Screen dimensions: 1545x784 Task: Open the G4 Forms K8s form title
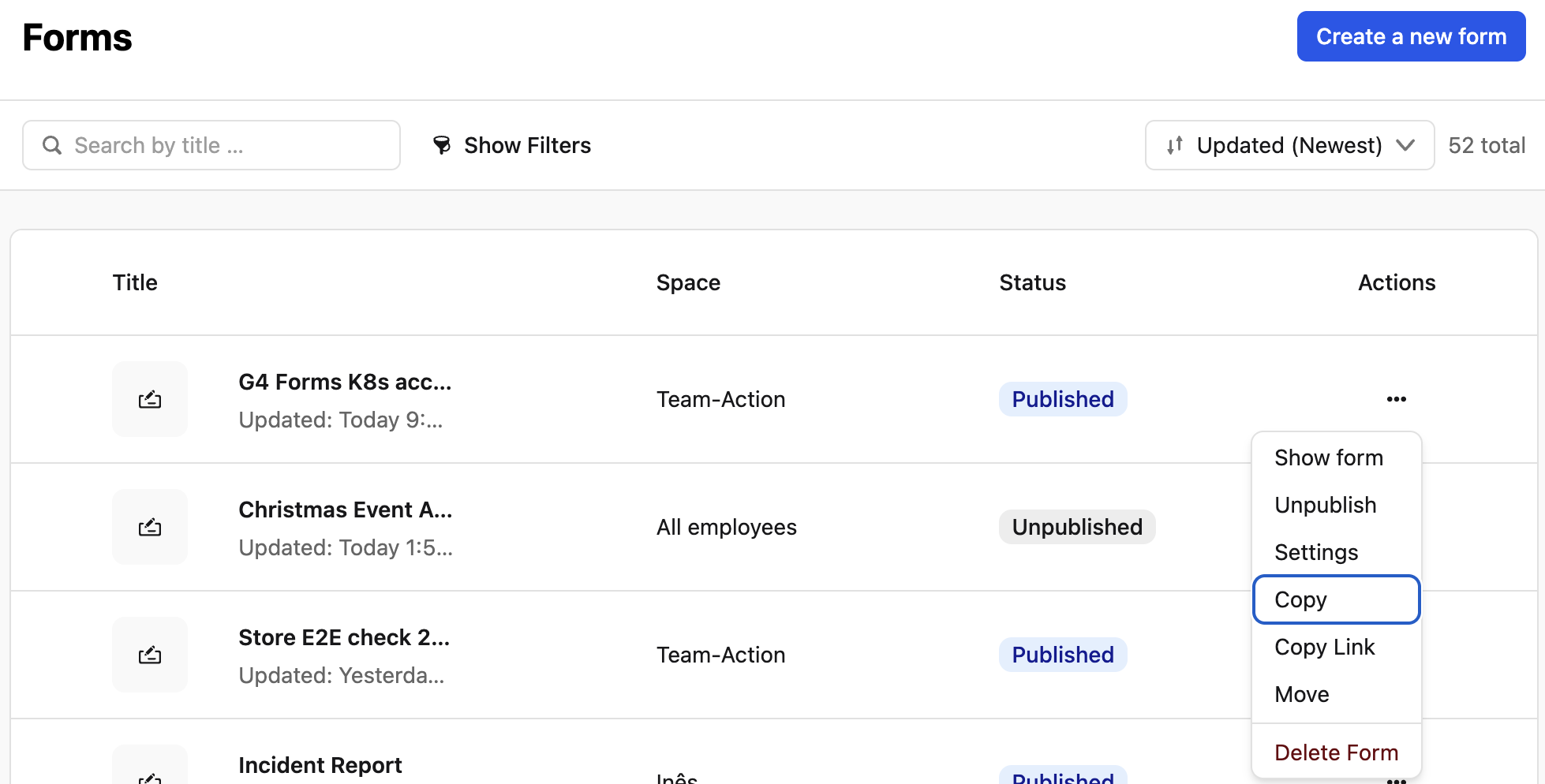coord(345,382)
